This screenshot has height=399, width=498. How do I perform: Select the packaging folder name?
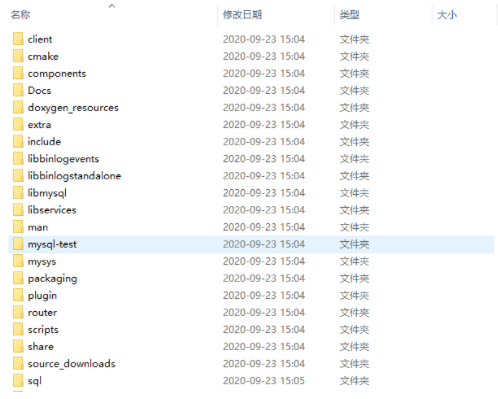pos(52,279)
